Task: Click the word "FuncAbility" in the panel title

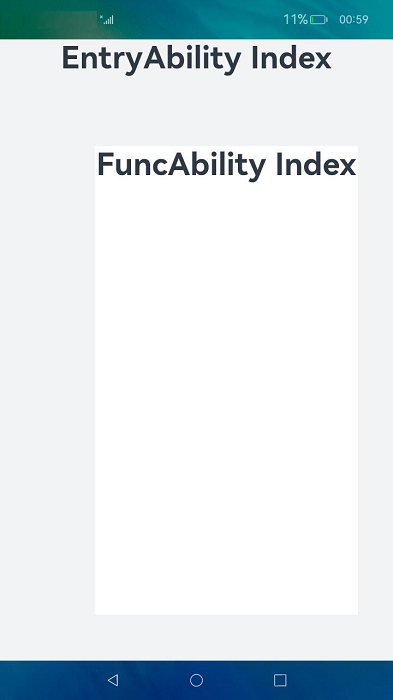Action: click(182, 165)
